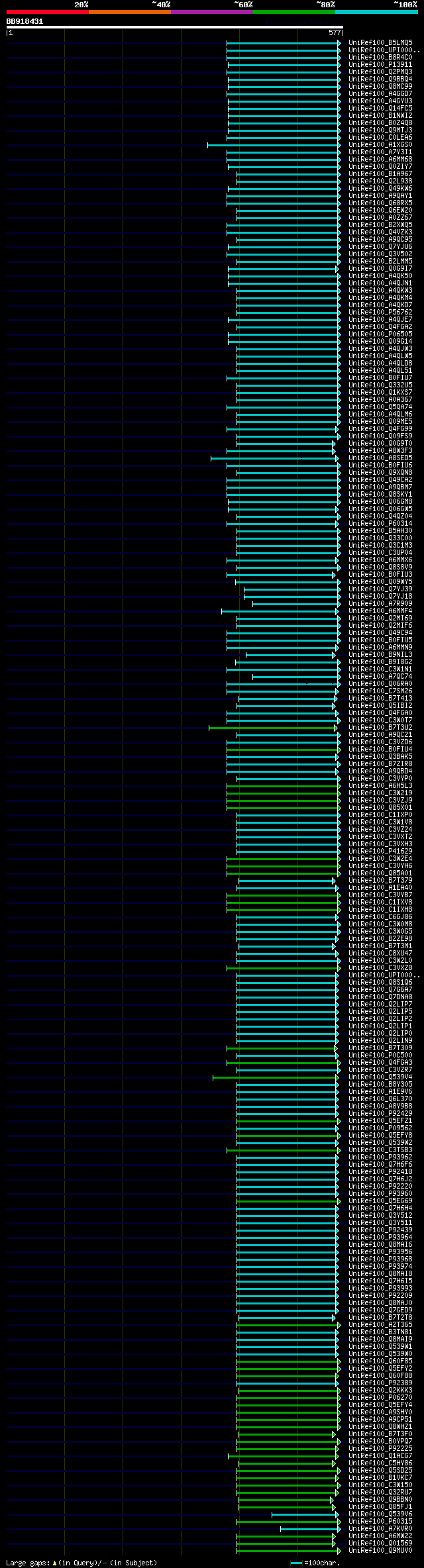The width and height of the screenshot is (424, 1568).
Task: Select the UniRef100_Q1KXS7 label
Action: pos(380,392)
